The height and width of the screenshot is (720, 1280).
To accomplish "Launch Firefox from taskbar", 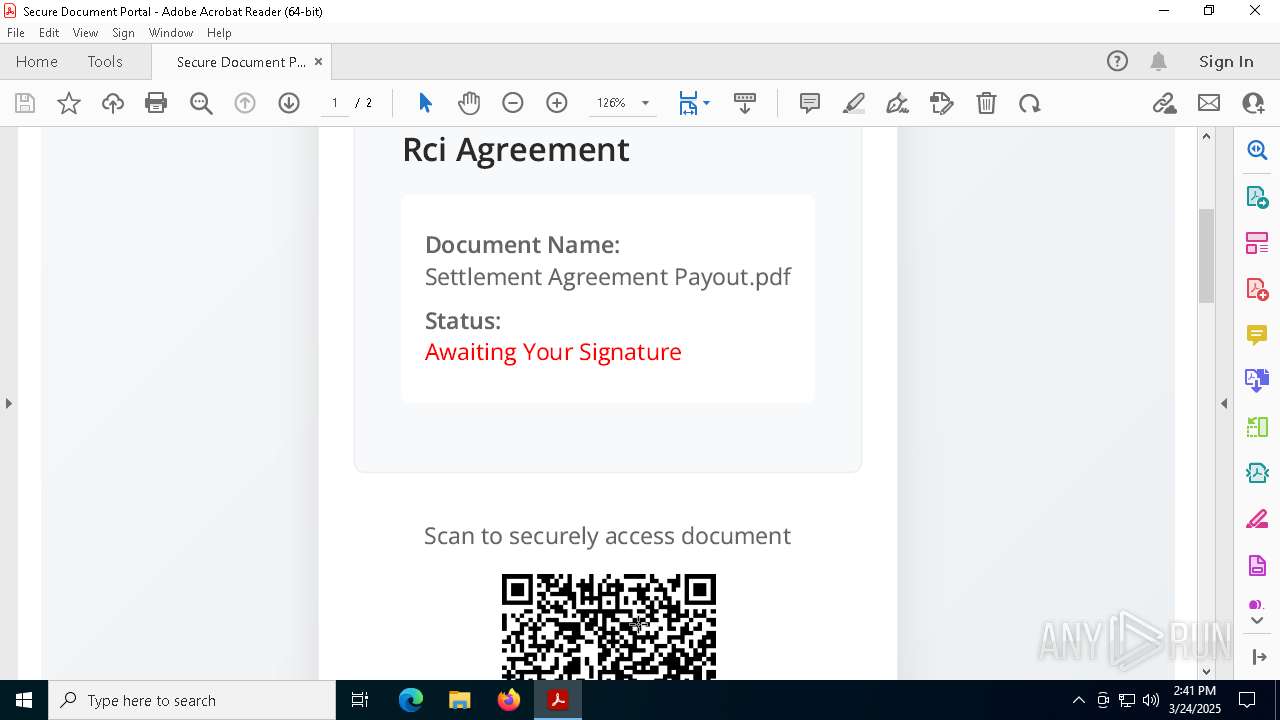I will [x=509, y=700].
